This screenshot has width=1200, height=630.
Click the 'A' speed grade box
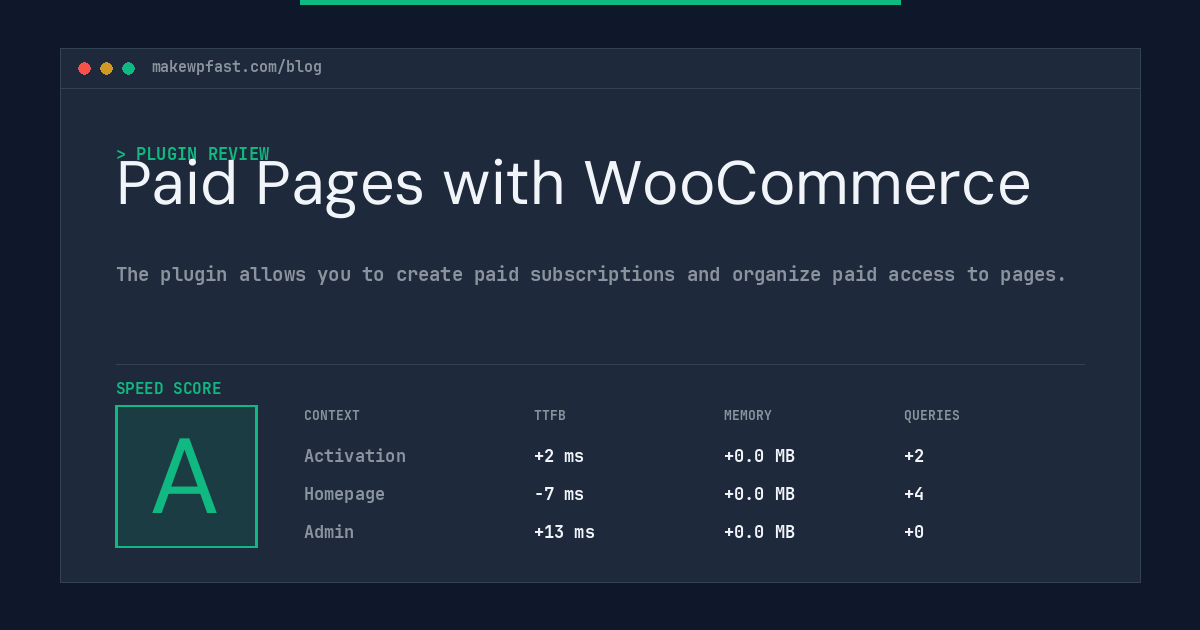187,476
